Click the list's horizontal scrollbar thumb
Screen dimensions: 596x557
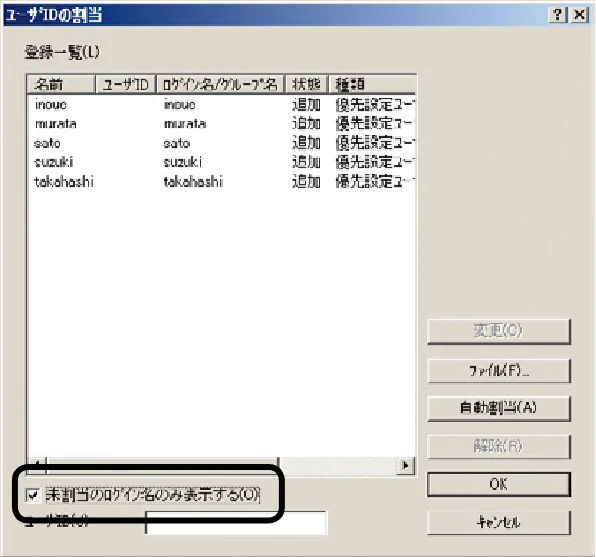click(163, 465)
